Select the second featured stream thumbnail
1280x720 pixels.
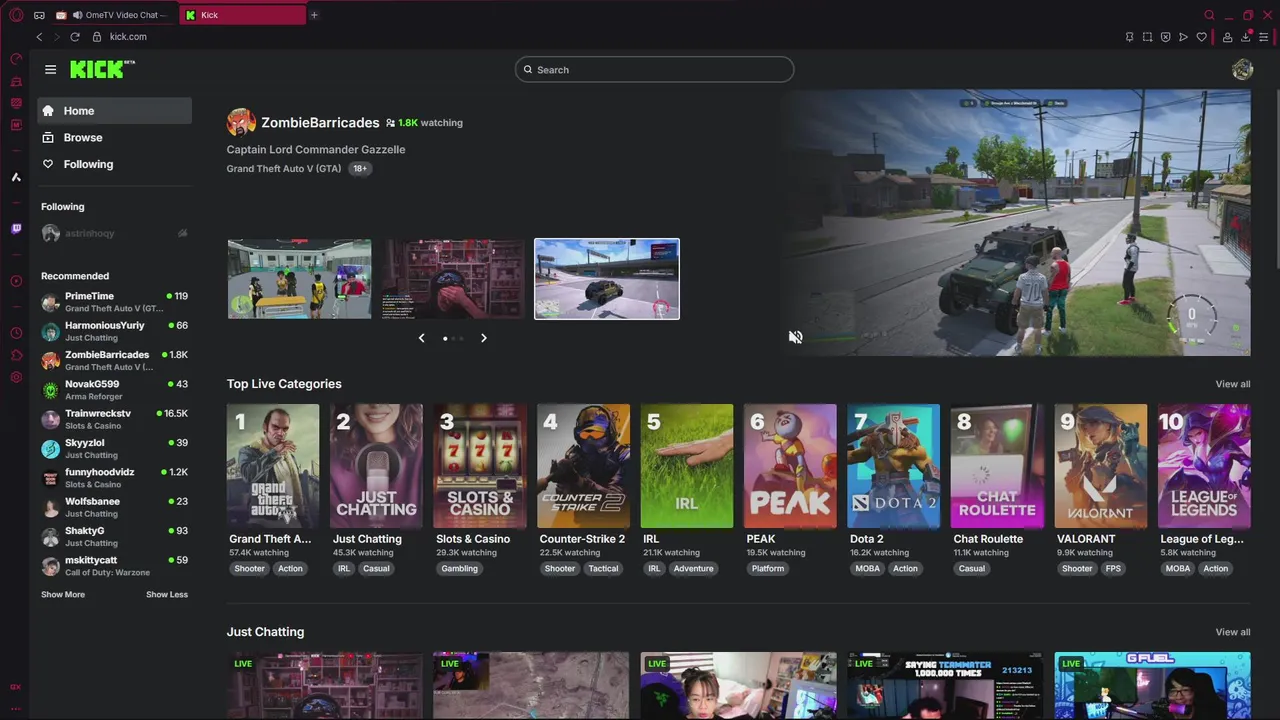pyautogui.click(x=453, y=279)
